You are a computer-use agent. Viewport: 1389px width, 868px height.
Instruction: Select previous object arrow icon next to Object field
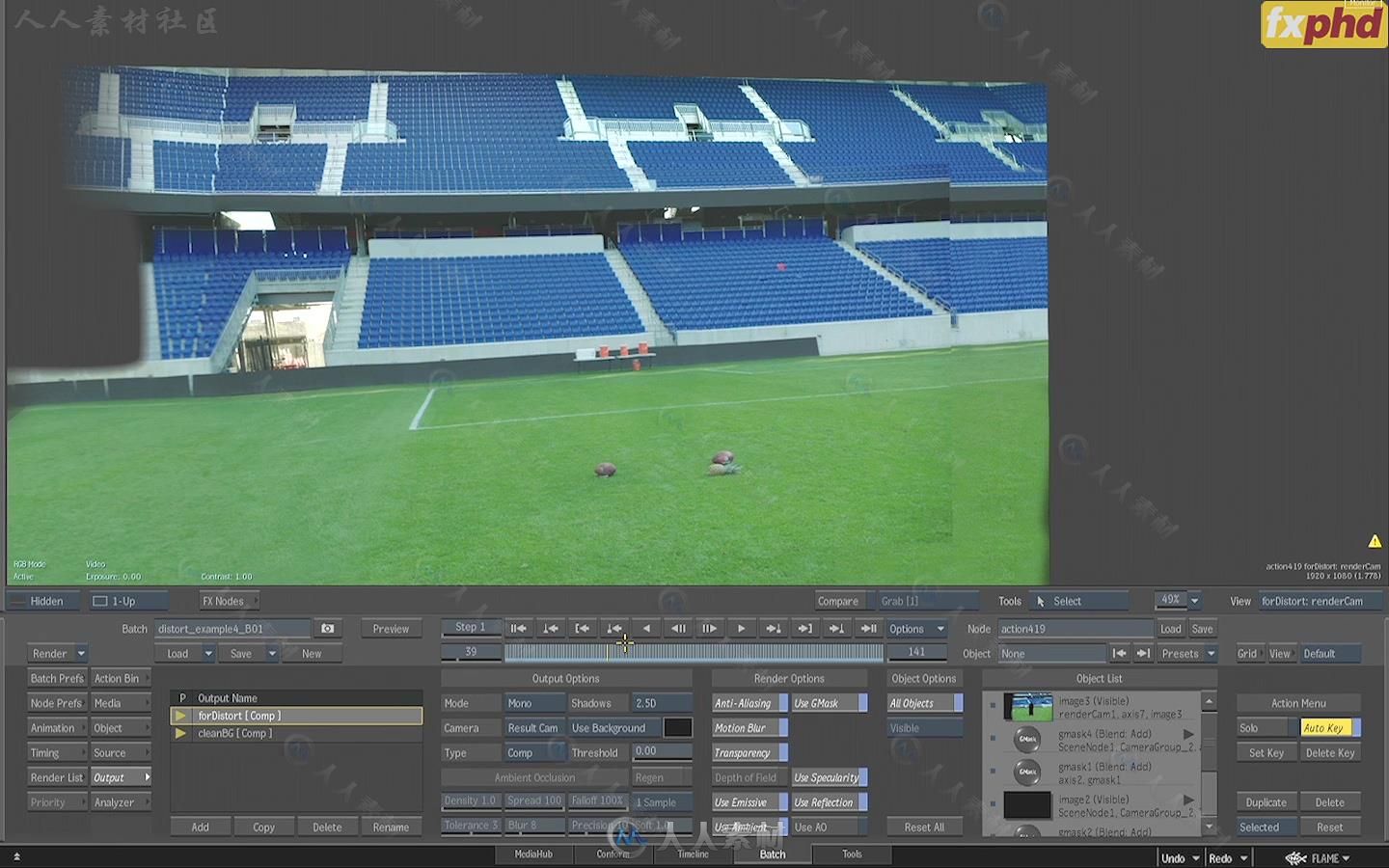[1119, 654]
